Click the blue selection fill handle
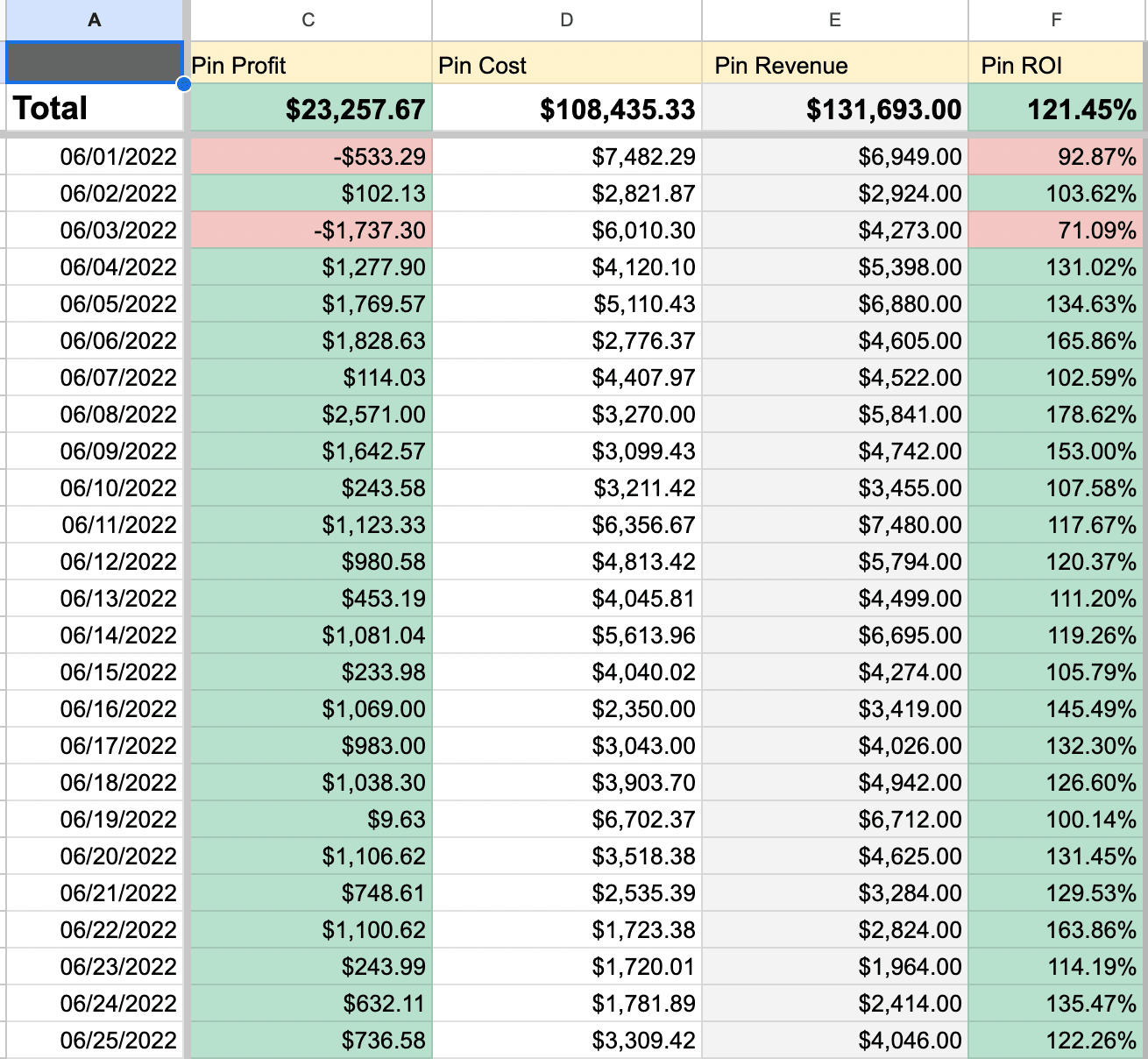 [x=183, y=84]
